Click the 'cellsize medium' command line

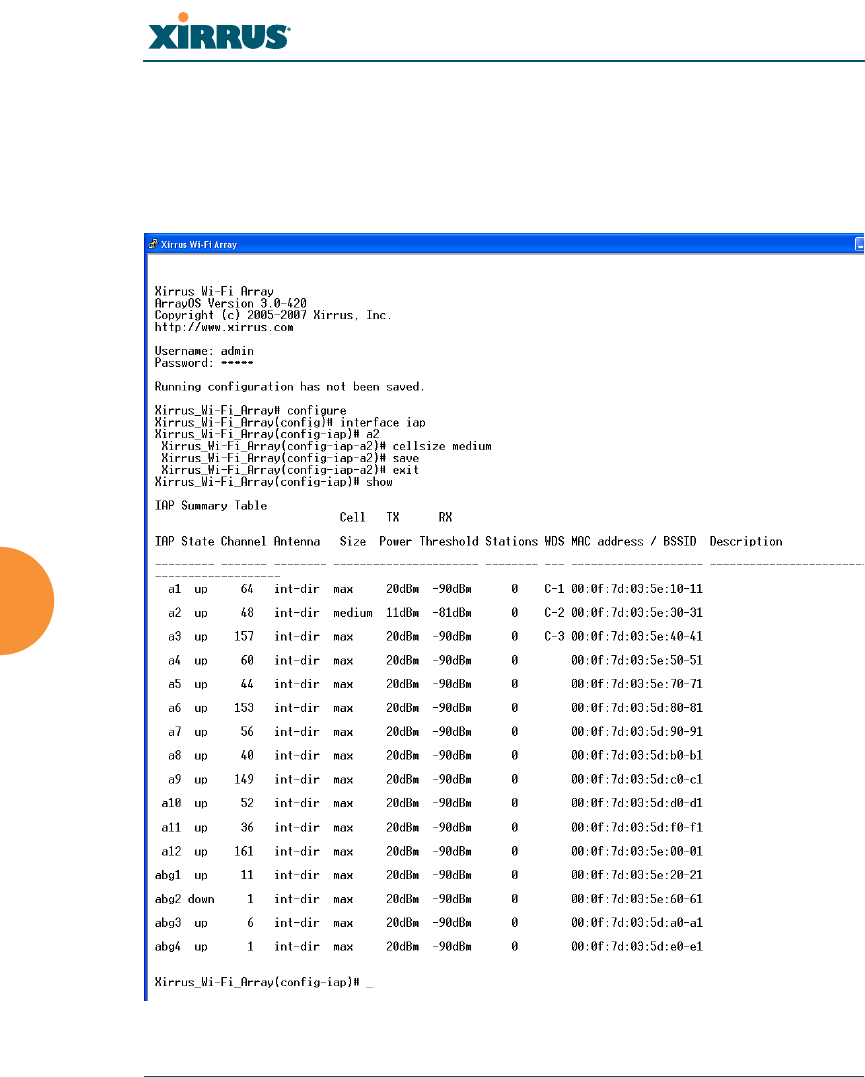click(326, 446)
